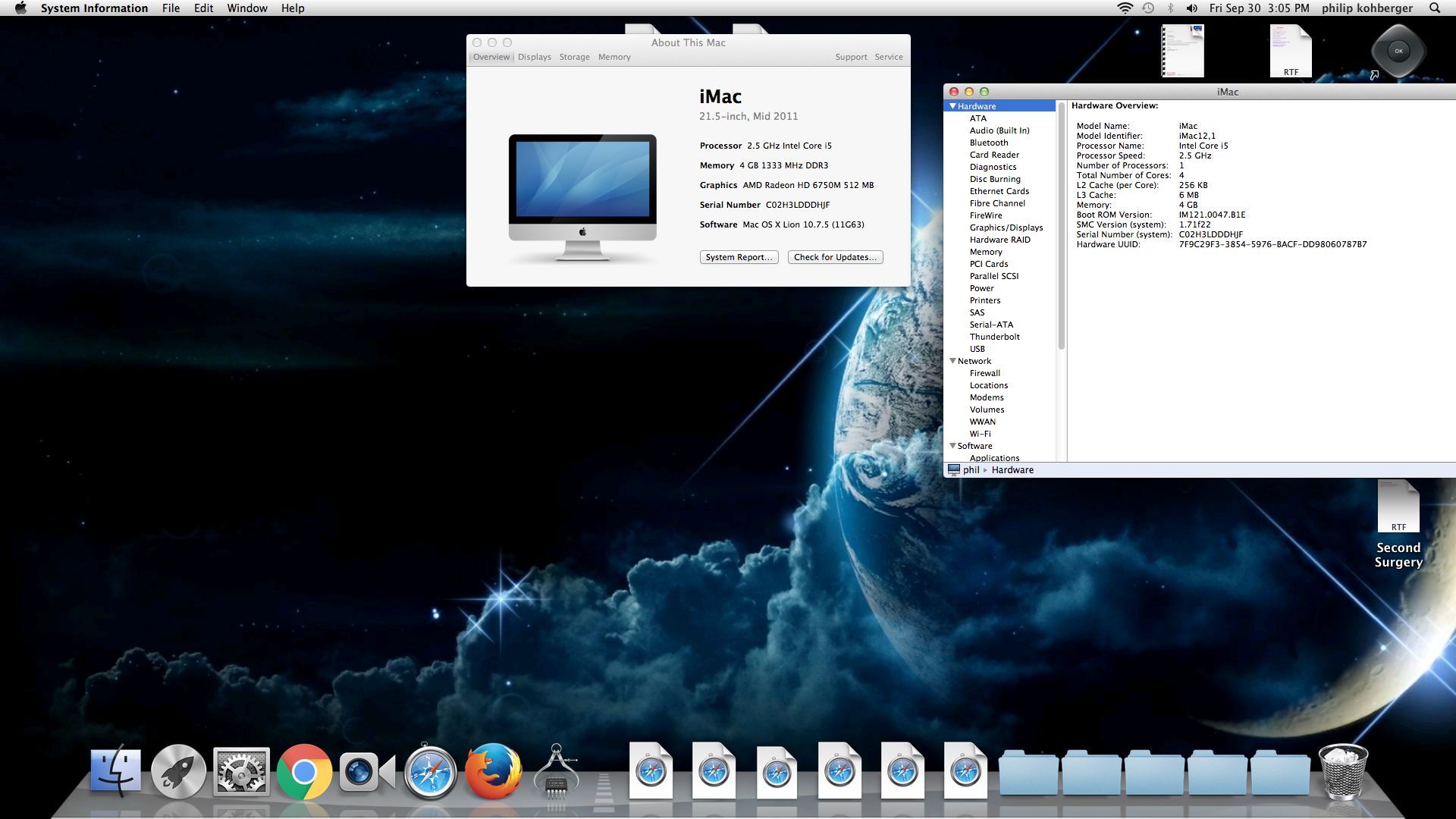Collapse the Hardware section triangle
The image size is (1456, 819).
point(952,106)
